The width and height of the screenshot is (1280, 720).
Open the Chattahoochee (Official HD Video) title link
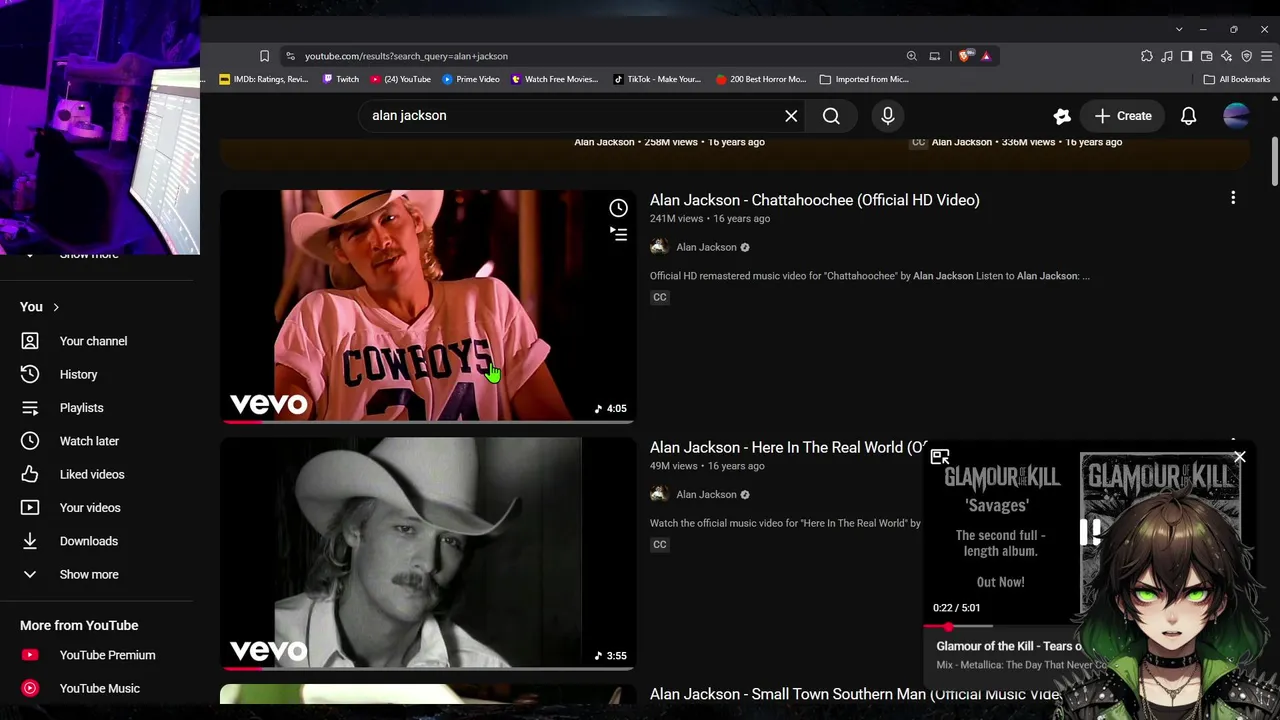point(814,200)
